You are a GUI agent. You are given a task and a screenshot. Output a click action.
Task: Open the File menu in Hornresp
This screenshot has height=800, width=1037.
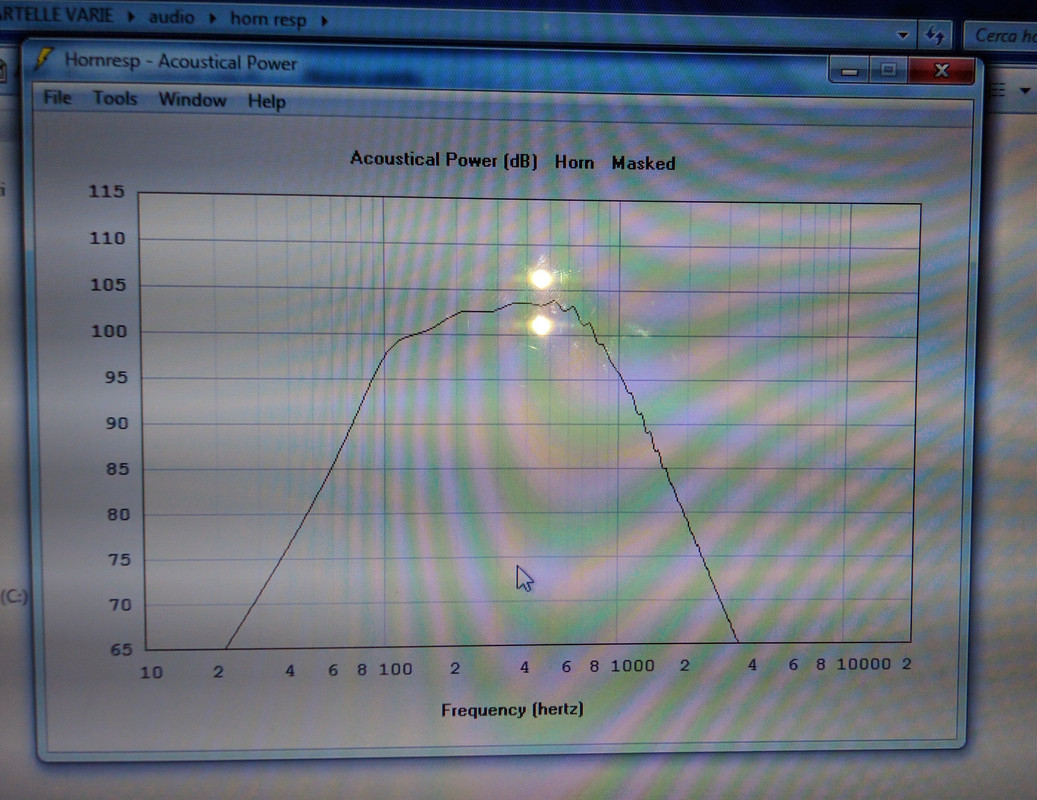tap(58, 97)
